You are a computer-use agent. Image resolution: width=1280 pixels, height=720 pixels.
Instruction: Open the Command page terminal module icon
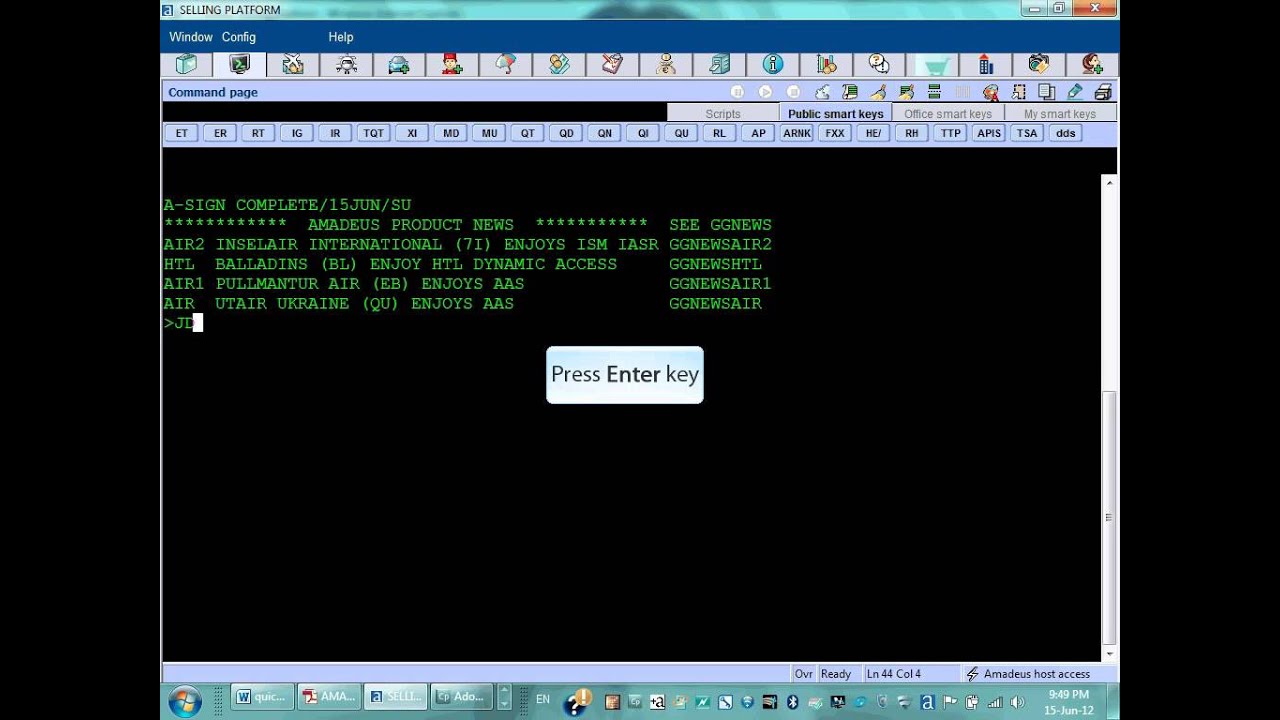(x=239, y=65)
